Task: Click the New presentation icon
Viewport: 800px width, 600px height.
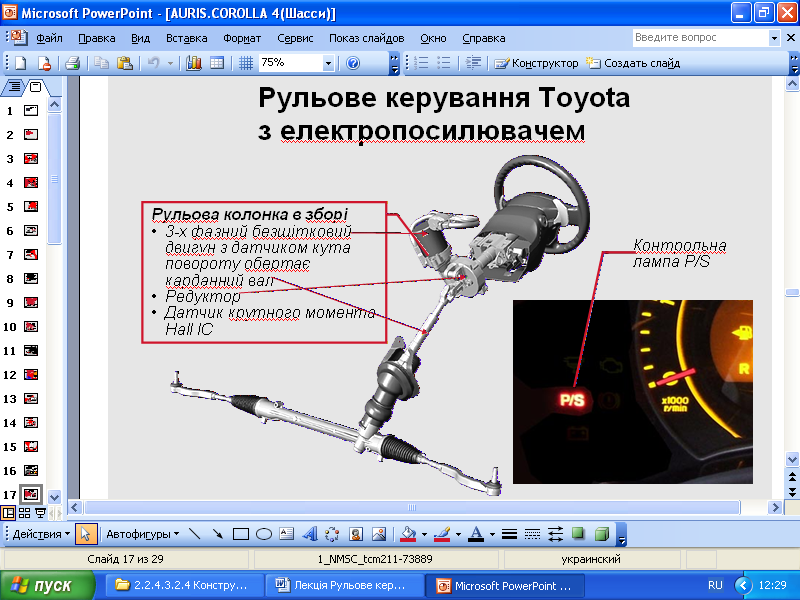Action: pyautogui.click(x=20, y=63)
